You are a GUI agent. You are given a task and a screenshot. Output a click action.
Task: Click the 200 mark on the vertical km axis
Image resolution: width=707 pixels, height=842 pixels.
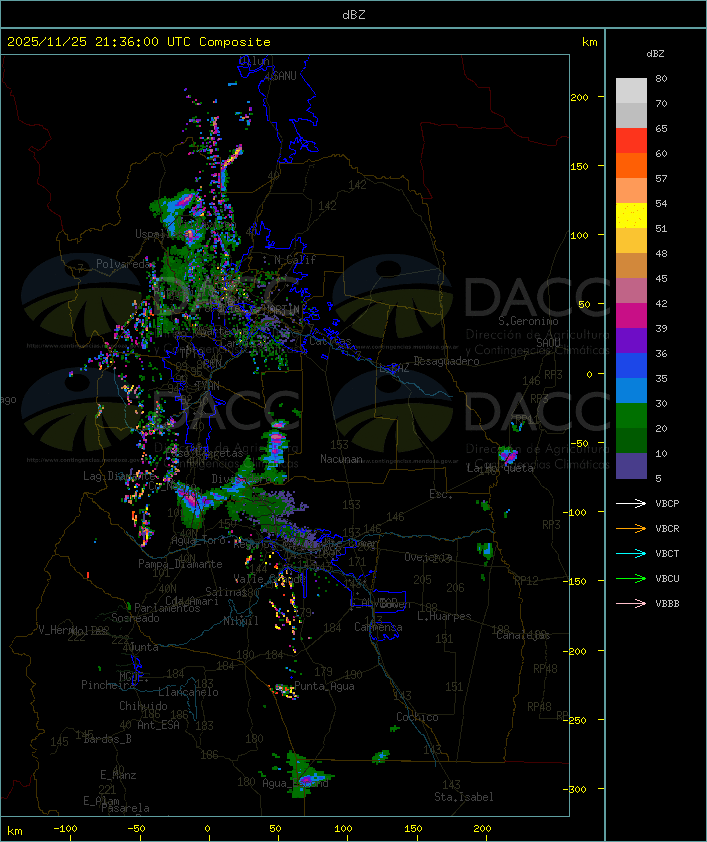[579, 97]
